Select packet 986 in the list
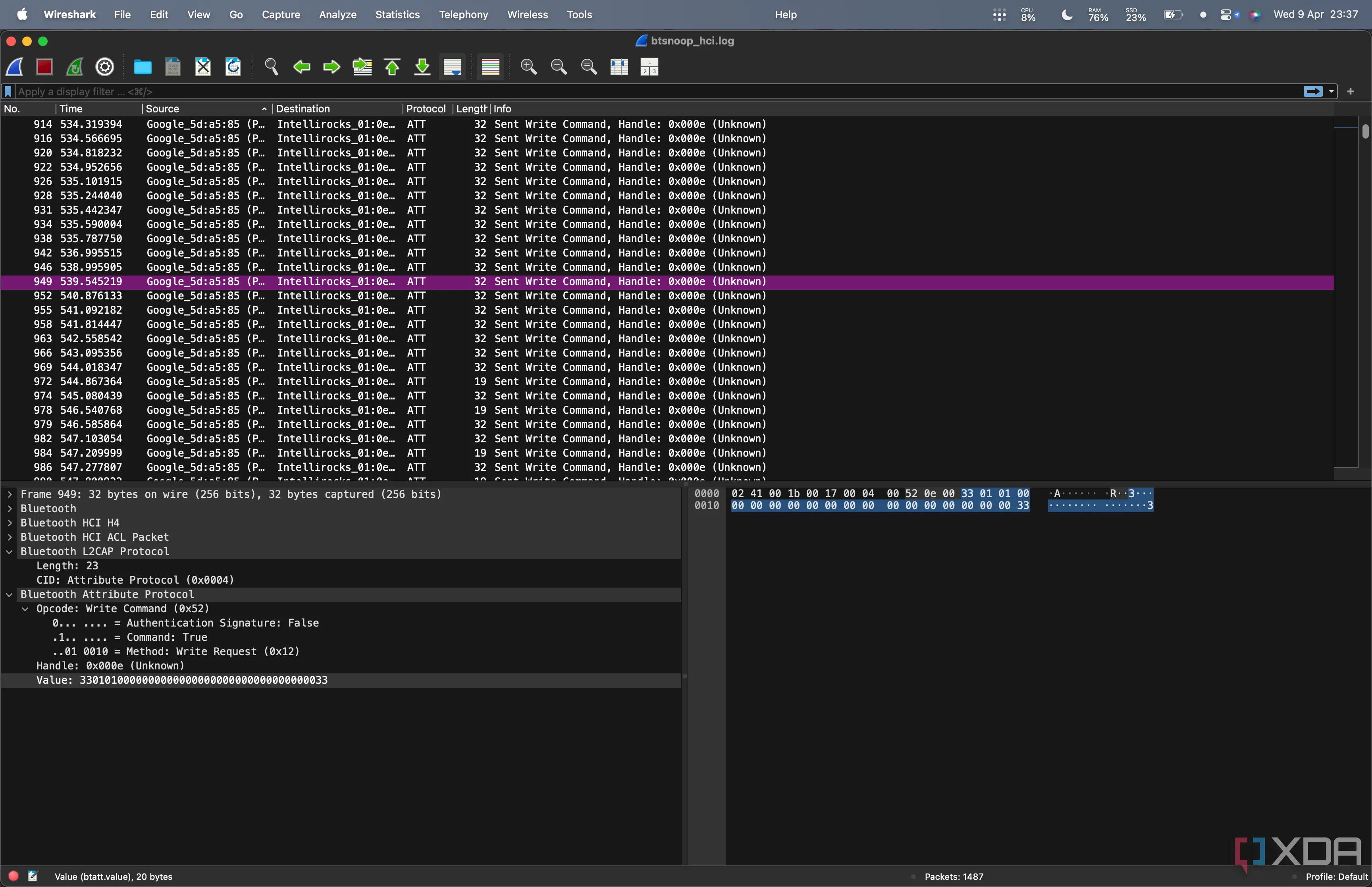The image size is (1372, 887). click(667, 467)
